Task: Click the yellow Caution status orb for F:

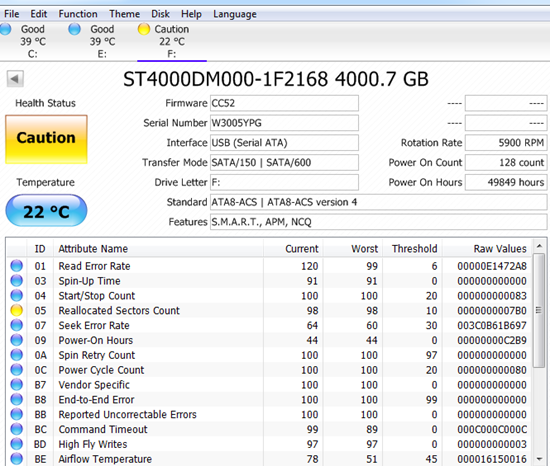Action: click(144, 29)
